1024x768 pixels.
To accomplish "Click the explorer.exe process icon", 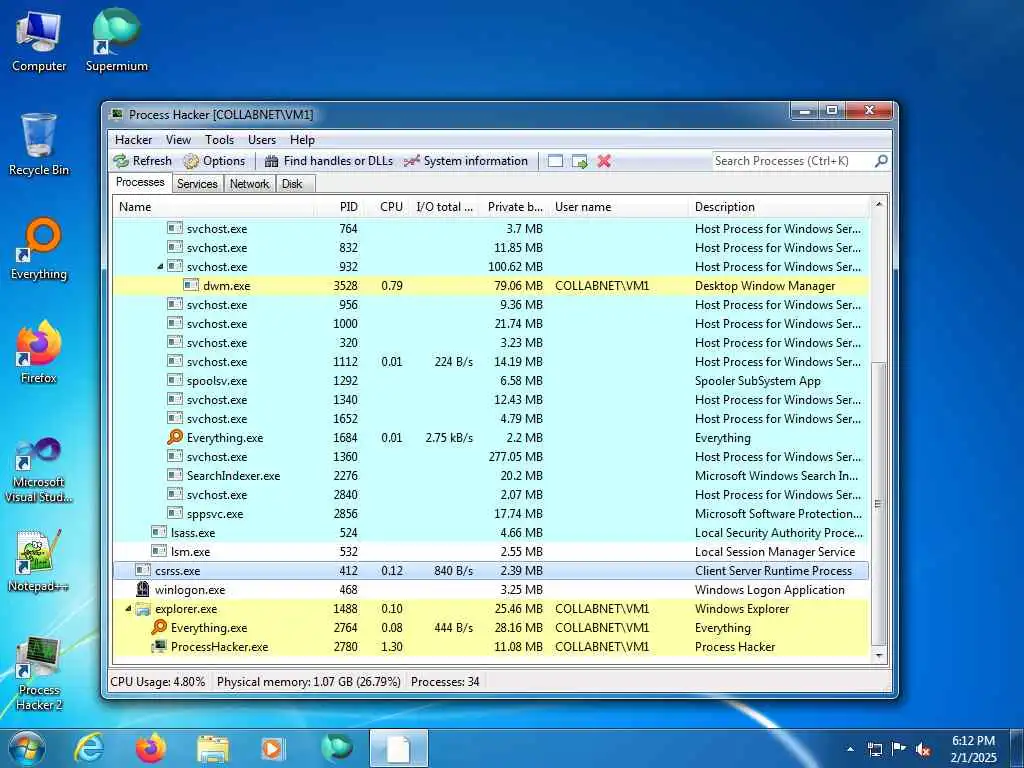I will tap(143, 609).
